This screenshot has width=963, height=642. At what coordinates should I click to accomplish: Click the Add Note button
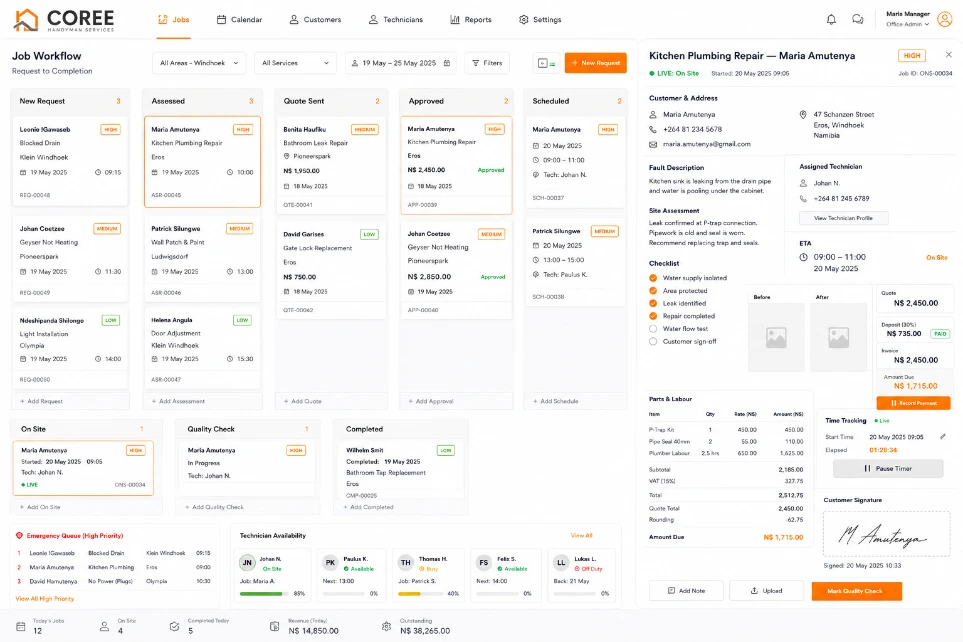pos(686,591)
